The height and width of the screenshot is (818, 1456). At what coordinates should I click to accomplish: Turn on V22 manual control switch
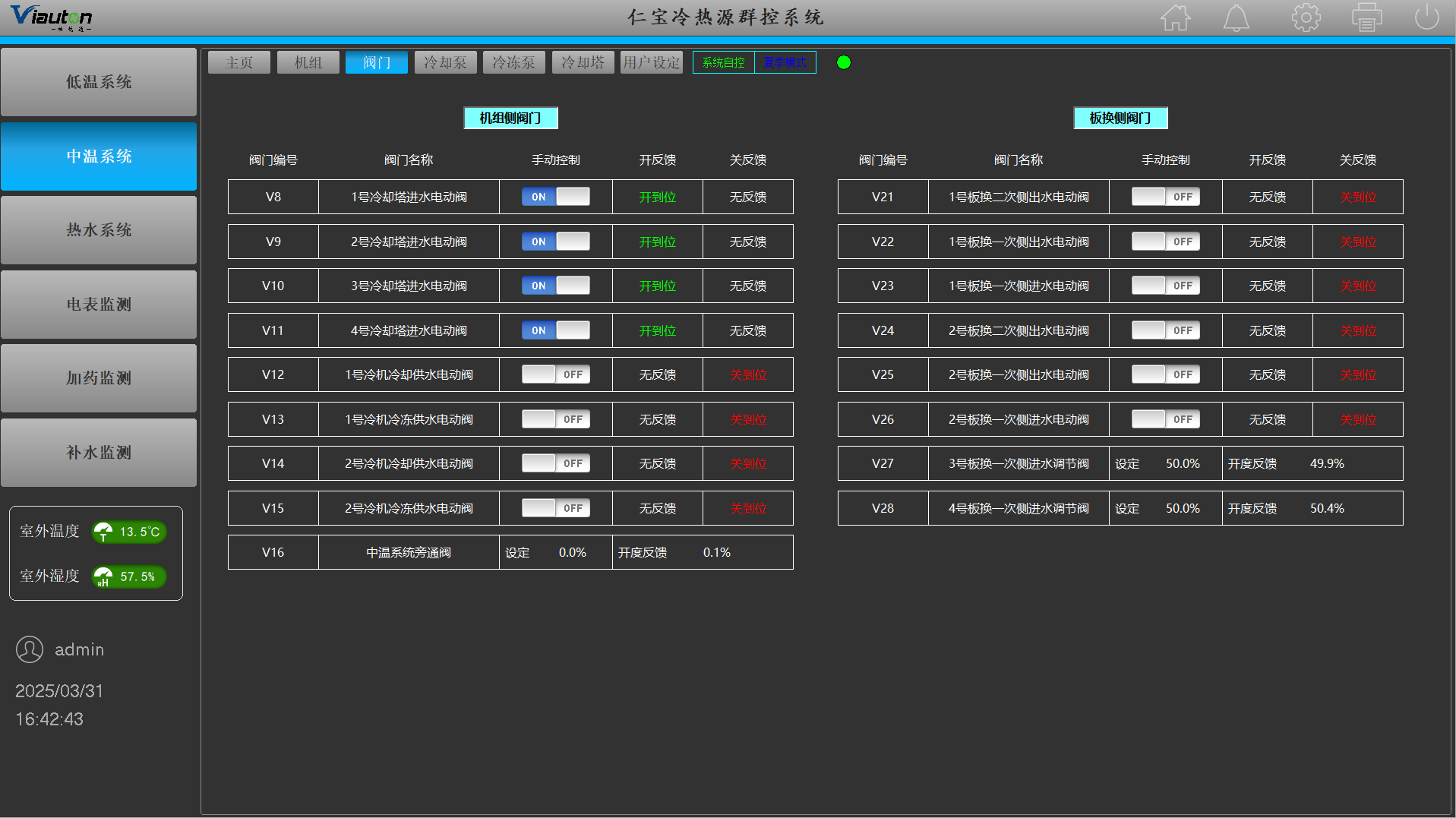pos(1166,242)
